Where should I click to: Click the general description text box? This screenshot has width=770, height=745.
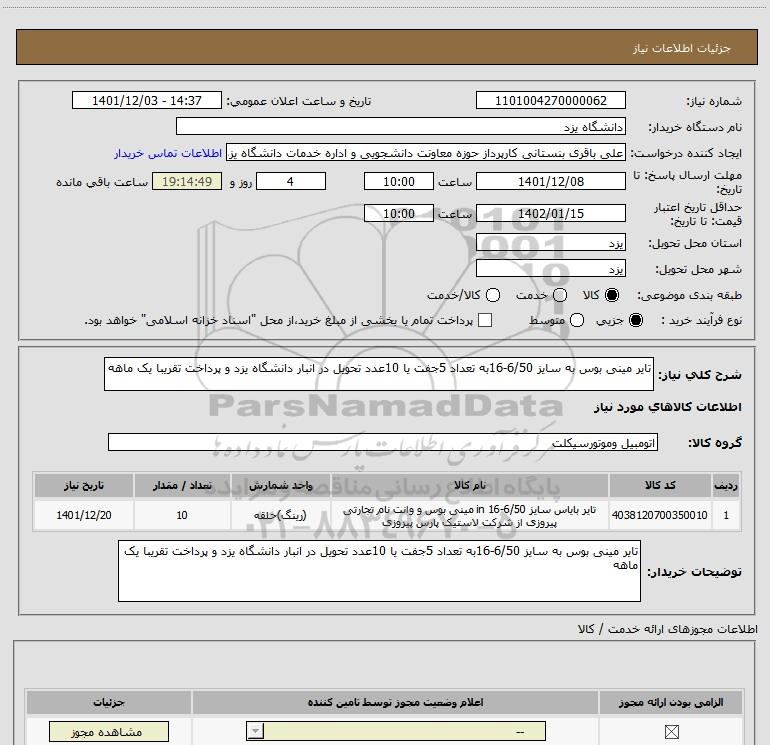(379, 374)
